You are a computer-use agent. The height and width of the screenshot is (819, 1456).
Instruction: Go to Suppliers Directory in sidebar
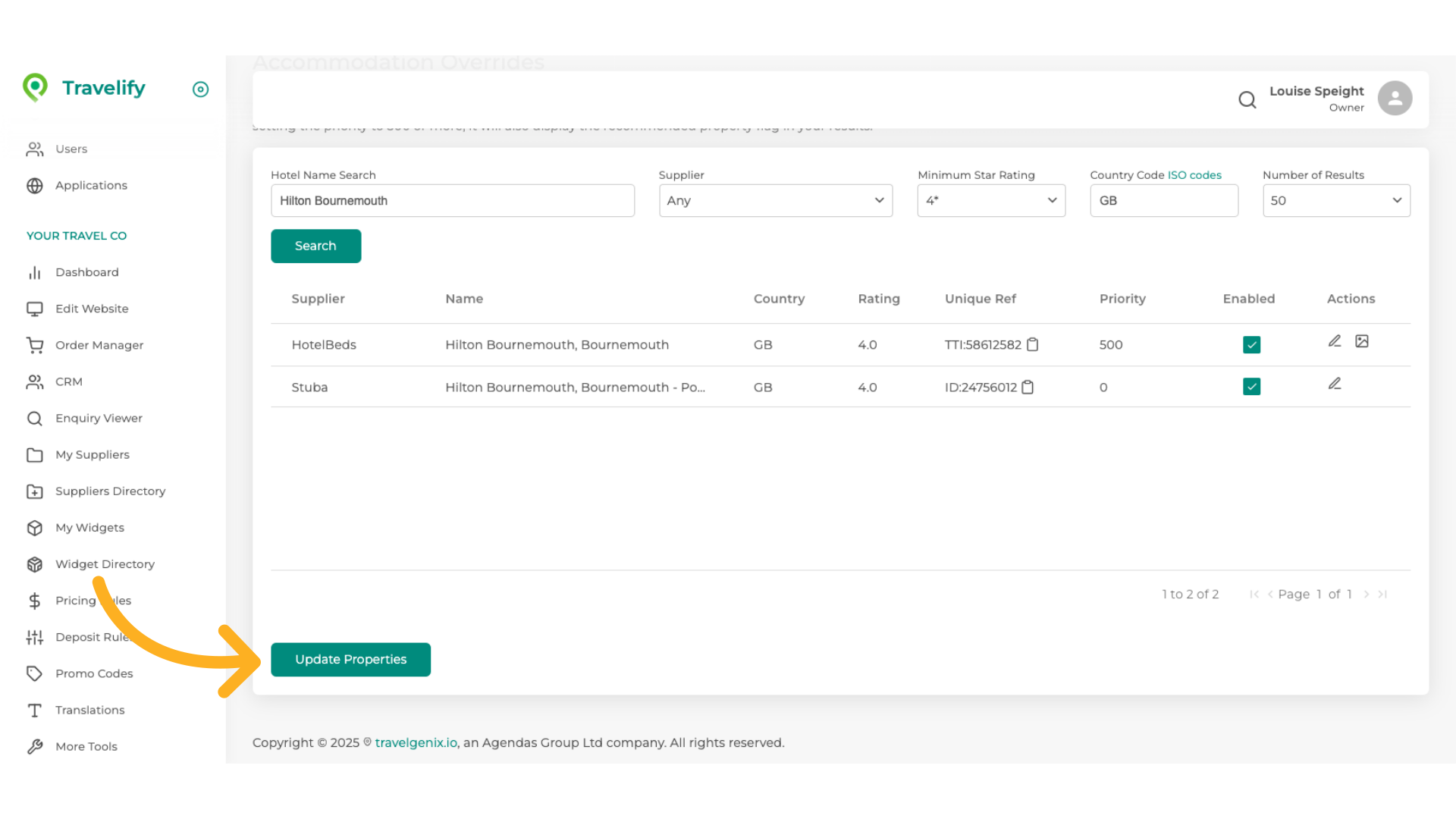(110, 491)
